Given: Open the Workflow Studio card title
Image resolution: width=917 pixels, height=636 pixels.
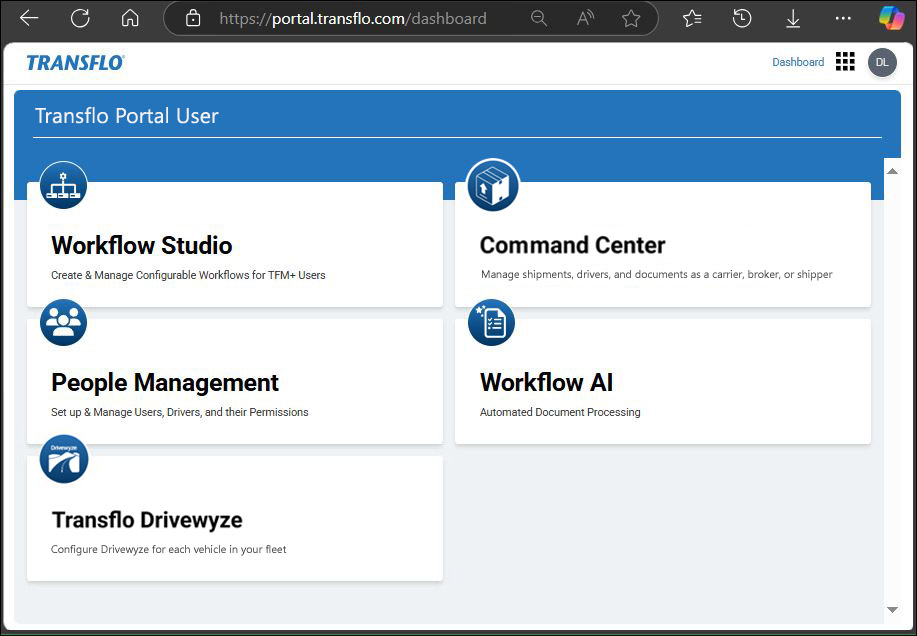Looking at the screenshot, I should [142, 246].
